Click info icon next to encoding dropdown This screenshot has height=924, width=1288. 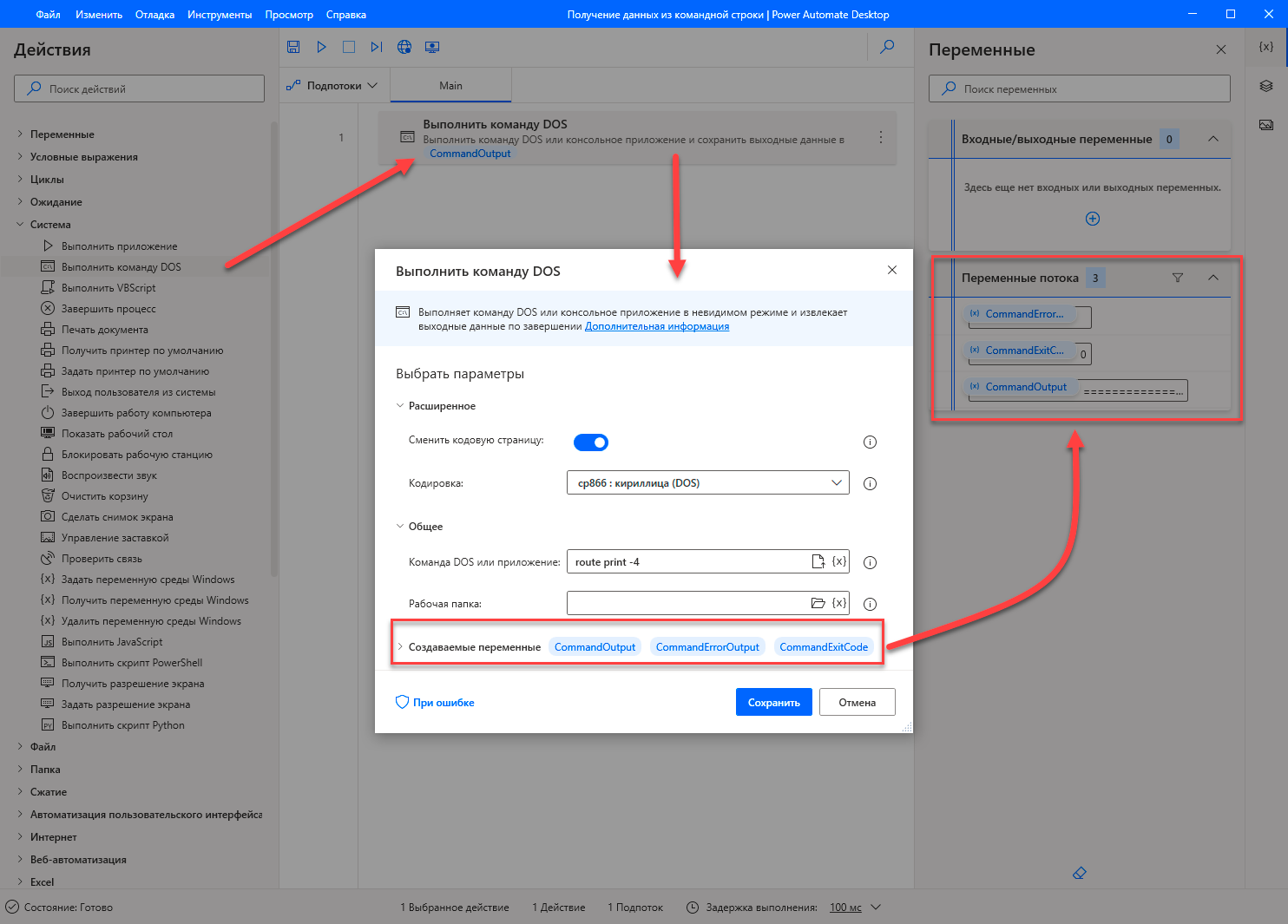click(x=870, y=484)
